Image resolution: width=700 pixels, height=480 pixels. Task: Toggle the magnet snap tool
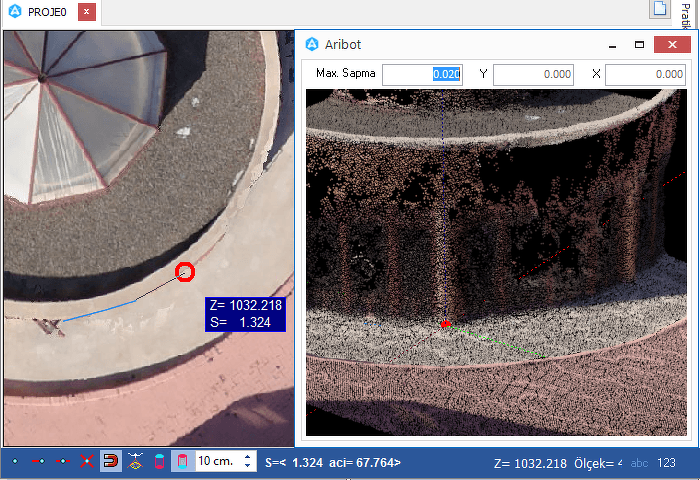point(111,462)
